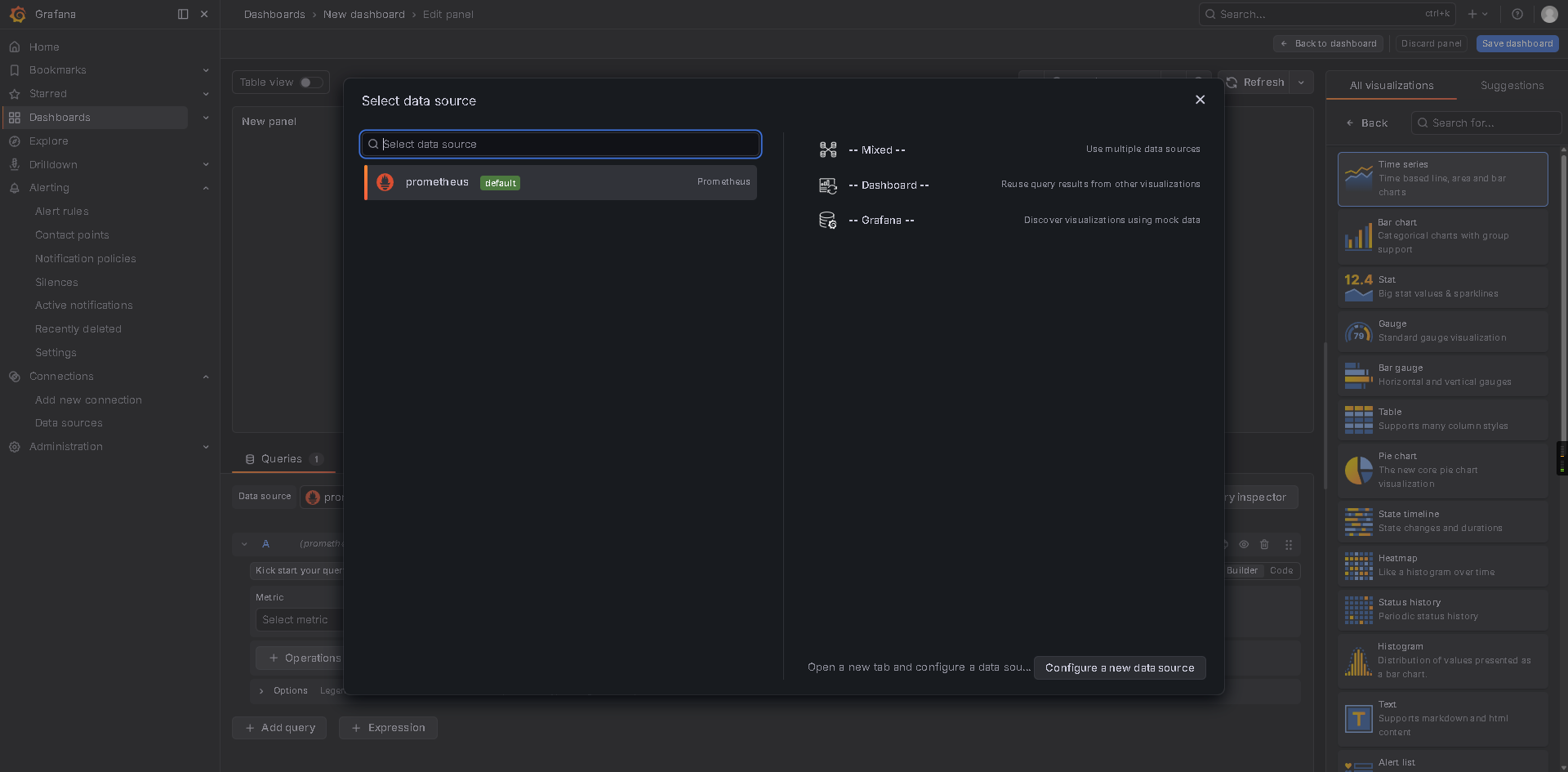Viewport: 1568px width, 772px height.
Task: Click the Explore compass icon
Action: click(15, 141)
